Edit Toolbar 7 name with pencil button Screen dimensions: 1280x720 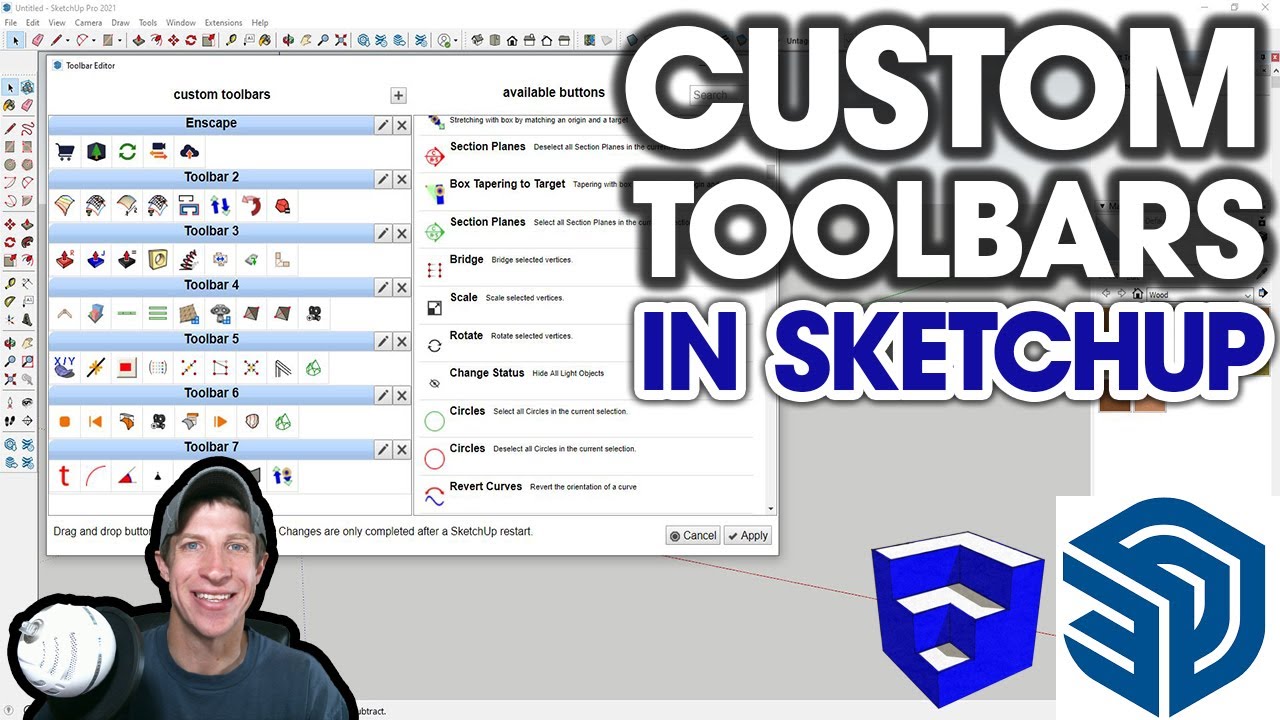383,449
